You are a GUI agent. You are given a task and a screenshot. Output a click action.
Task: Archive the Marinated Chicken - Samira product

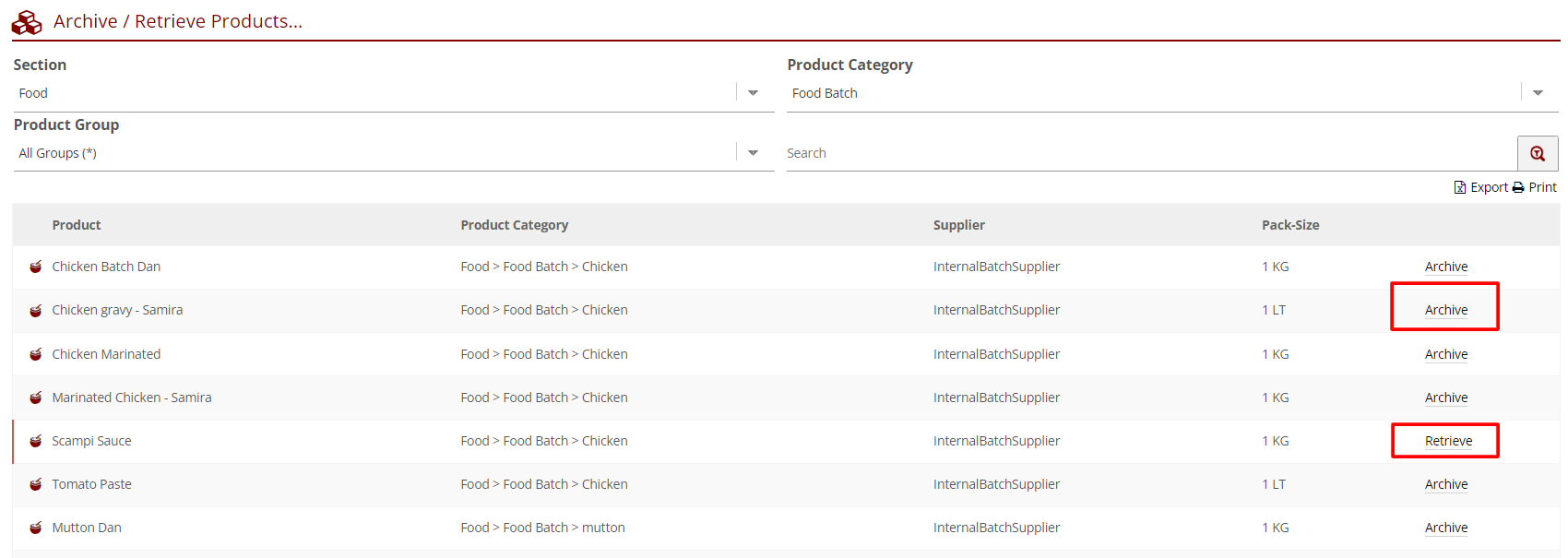click(x=1445, y=398)
